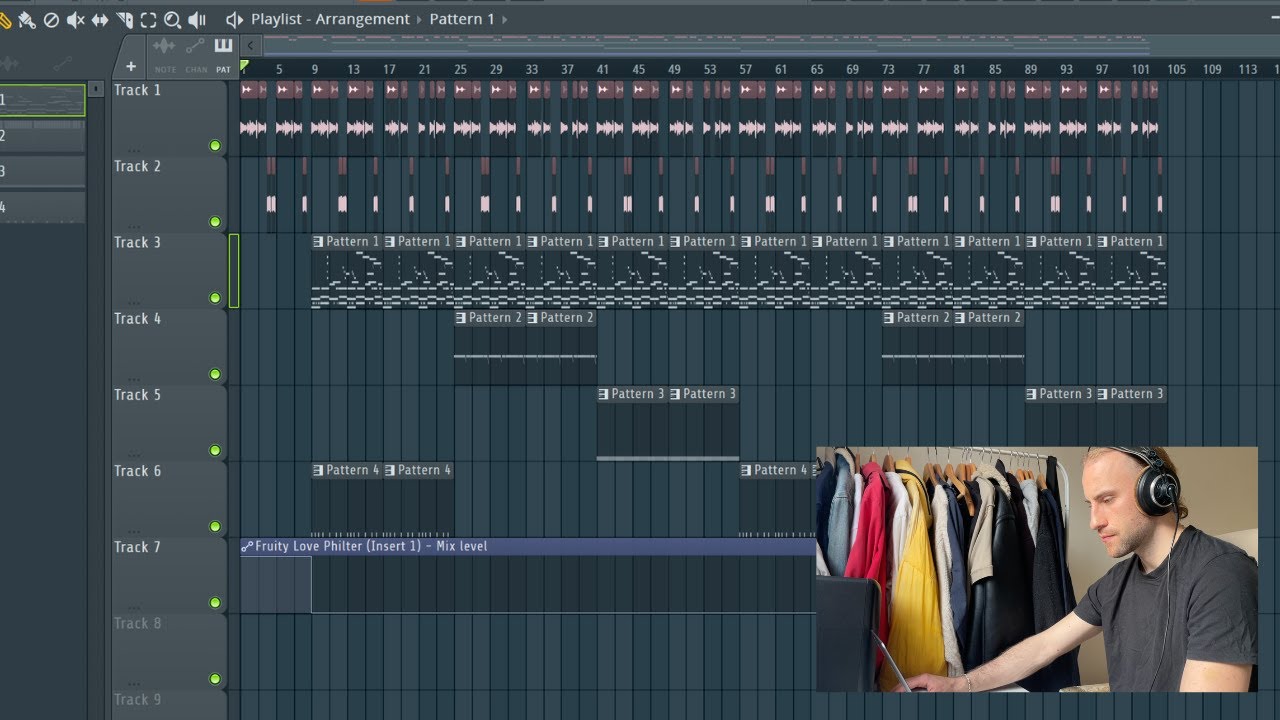Open the Playlist - Arrangement menu
The height and width of the screenshot is (720, 1280).
point(330,19)
